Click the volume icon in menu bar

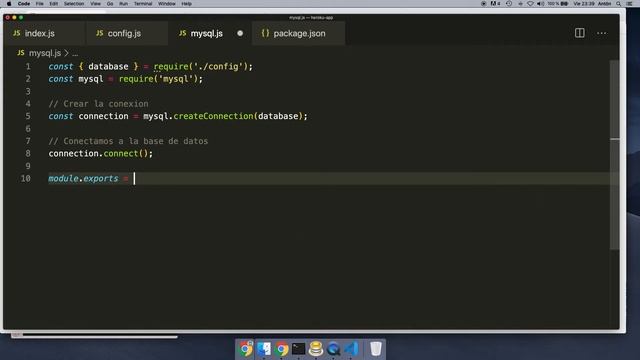point(540,4)
